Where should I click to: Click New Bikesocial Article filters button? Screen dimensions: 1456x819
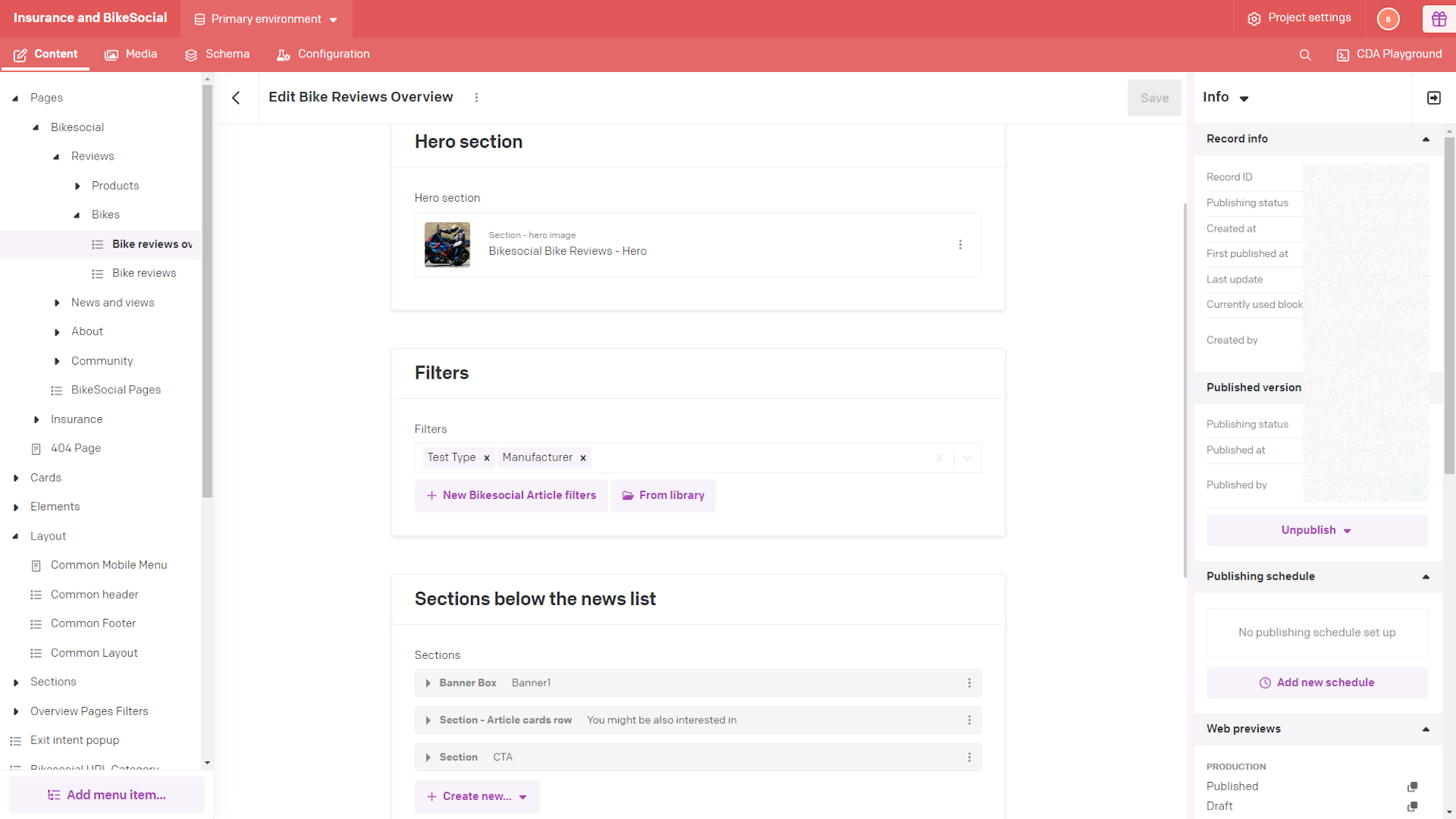tap(511, 496)
